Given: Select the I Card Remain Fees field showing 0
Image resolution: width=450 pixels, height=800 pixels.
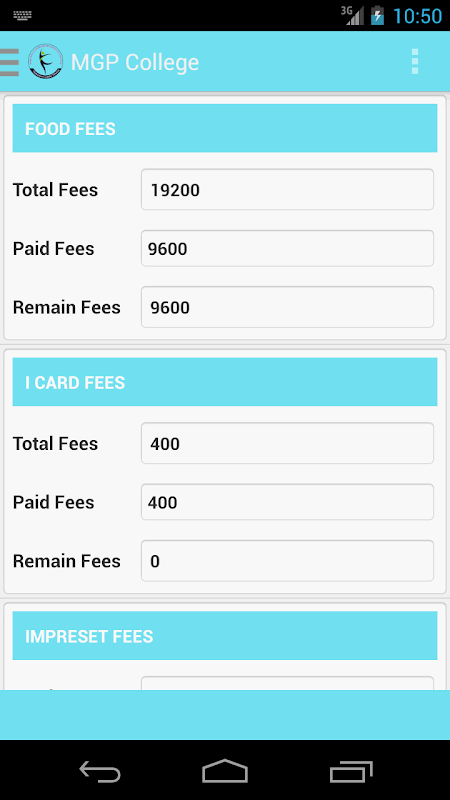Looking at the screenshot, I should (x=287, y=561).
